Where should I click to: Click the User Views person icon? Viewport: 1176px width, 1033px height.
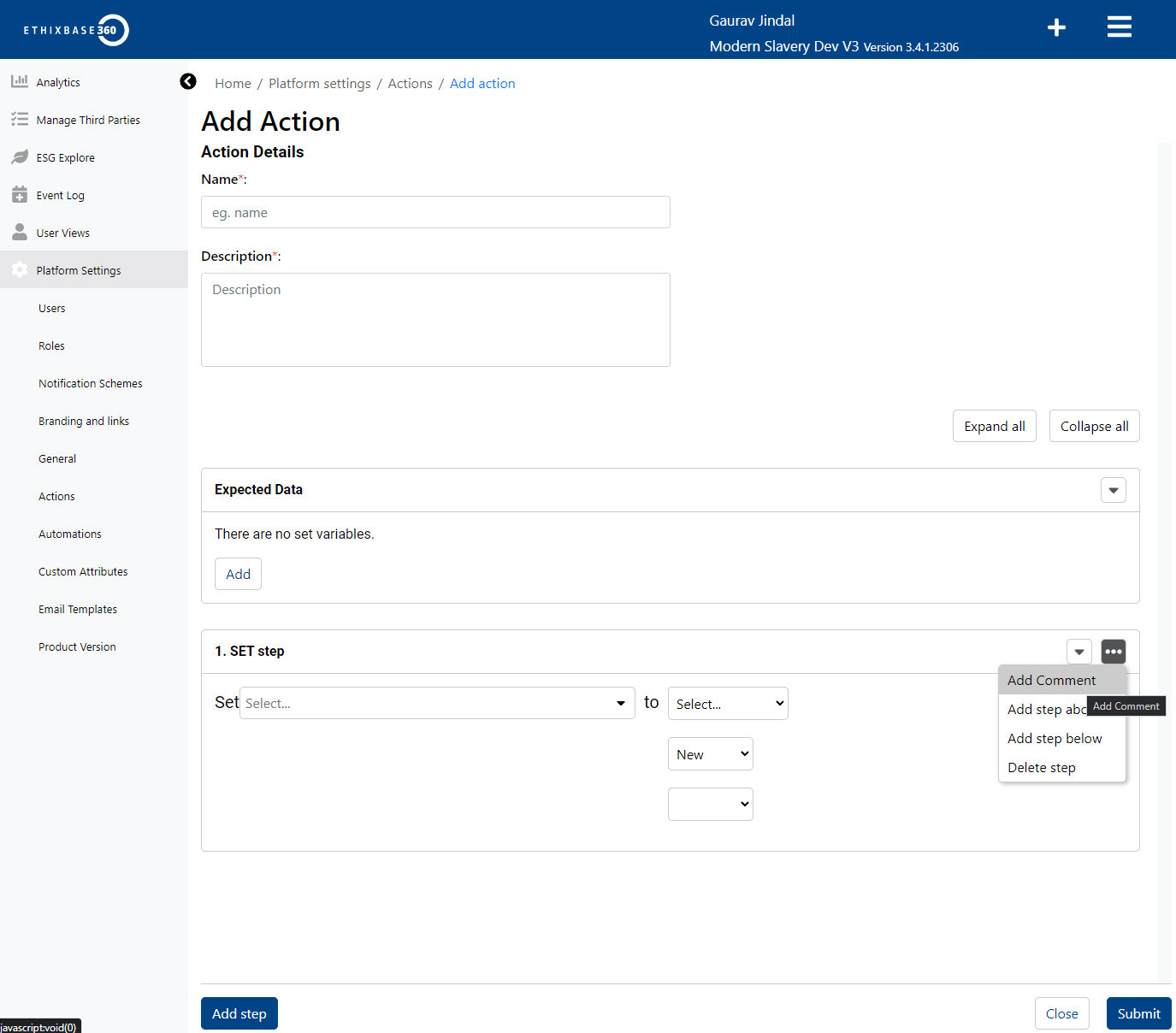tap(20, 232)
